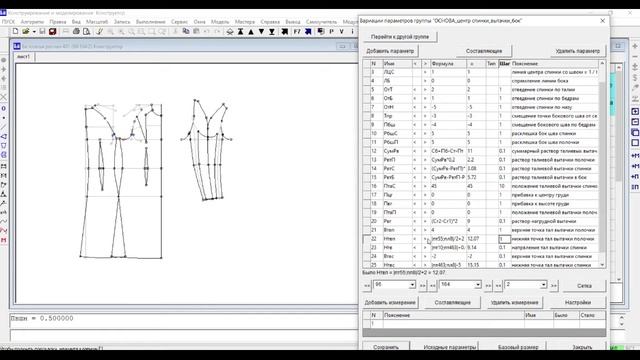
Task: Click the Исходные параметры button
Action: pos(450,346)
